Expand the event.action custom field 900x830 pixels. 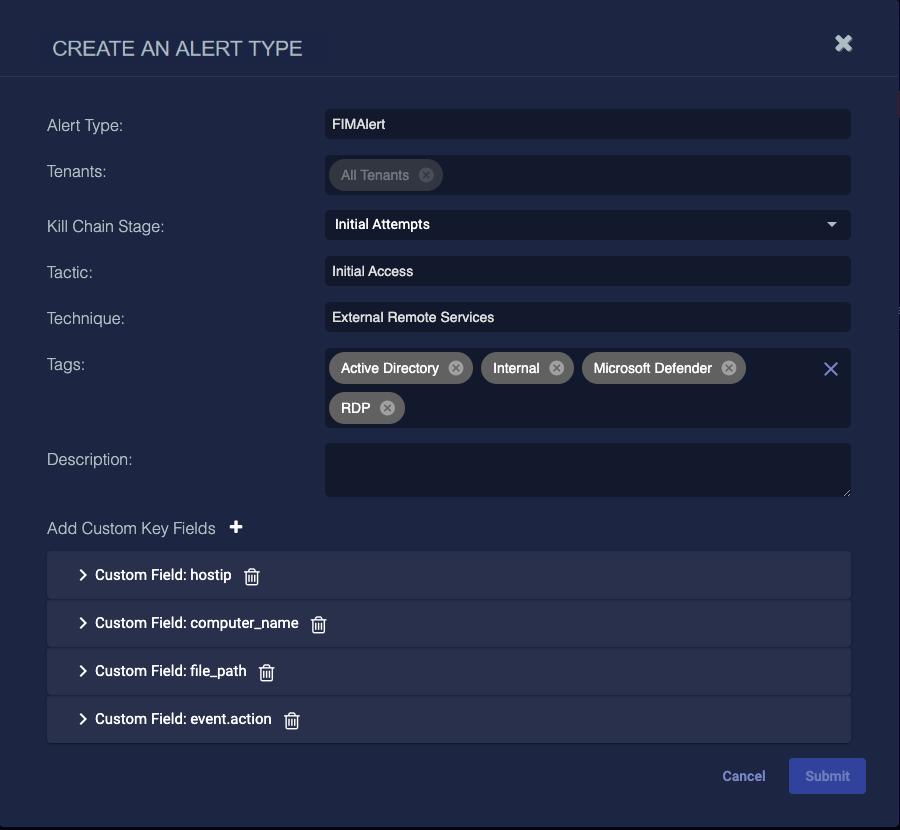pyautogui.click(x=83, y=719)
